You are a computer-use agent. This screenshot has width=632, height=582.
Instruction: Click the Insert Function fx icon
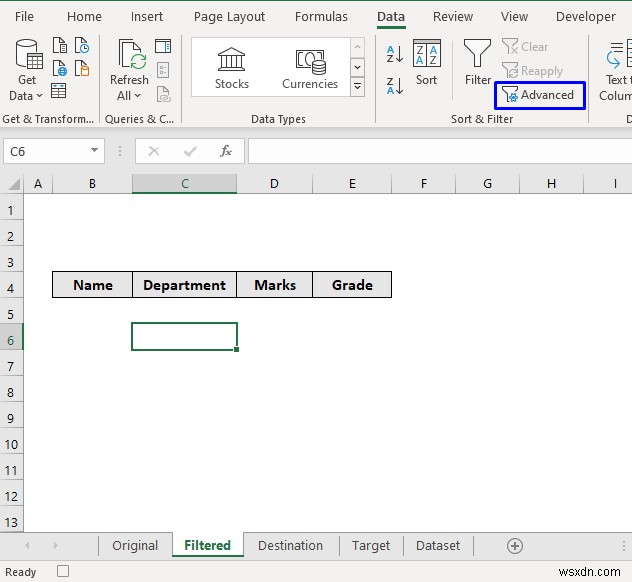226,151
